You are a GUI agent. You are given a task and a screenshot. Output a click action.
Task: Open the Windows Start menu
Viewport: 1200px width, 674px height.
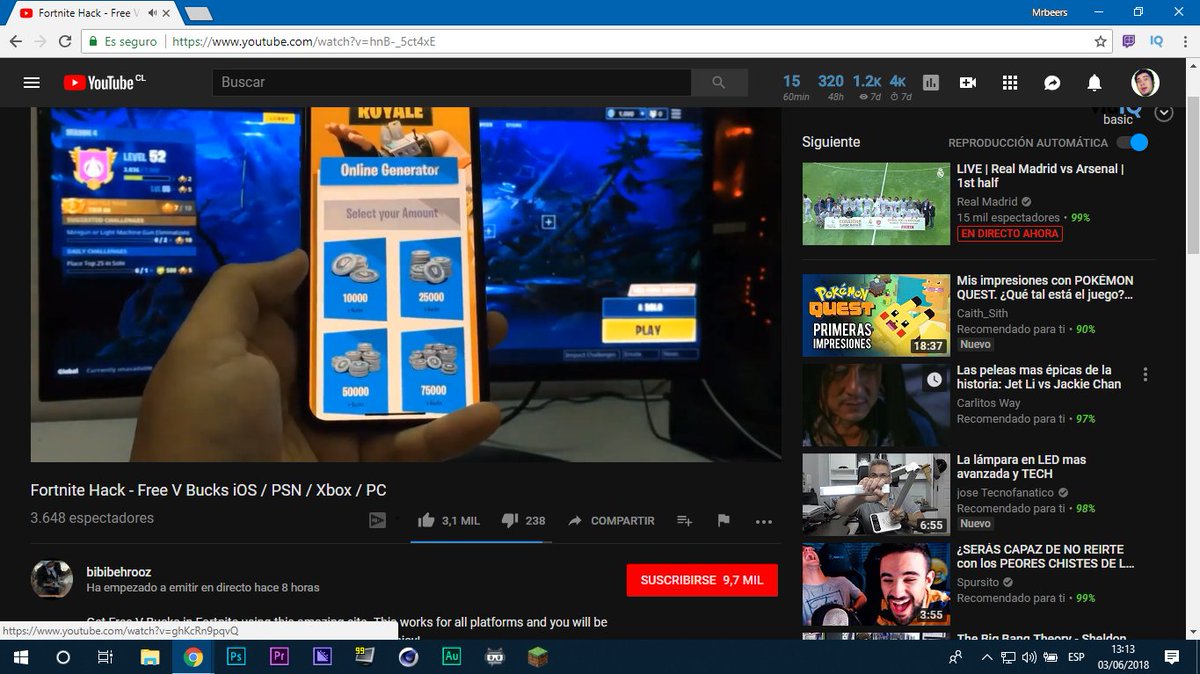click(x=20, y=657)
